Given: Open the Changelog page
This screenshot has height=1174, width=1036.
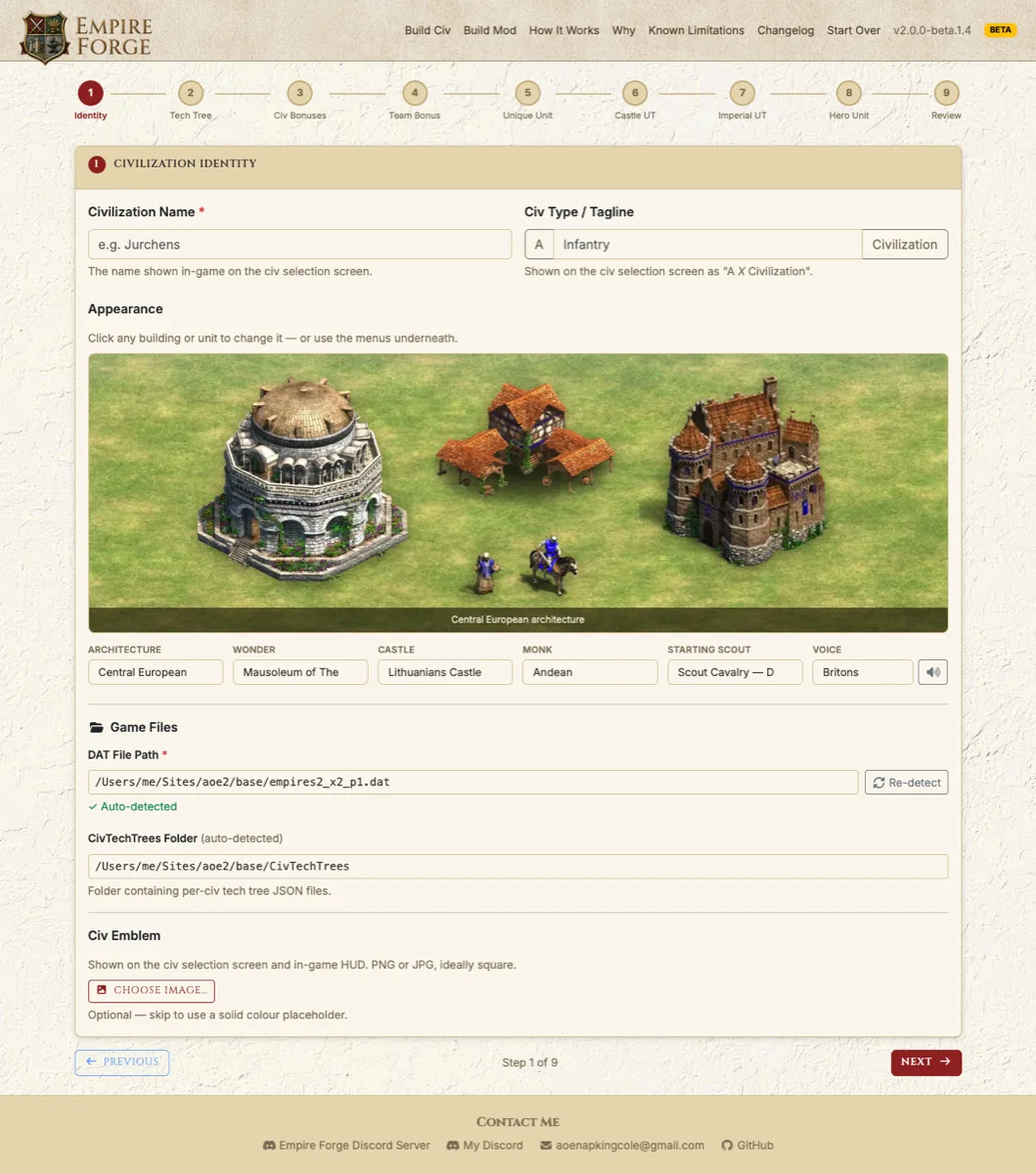Looking at the screenshot, I should click(x=786, y=30).
